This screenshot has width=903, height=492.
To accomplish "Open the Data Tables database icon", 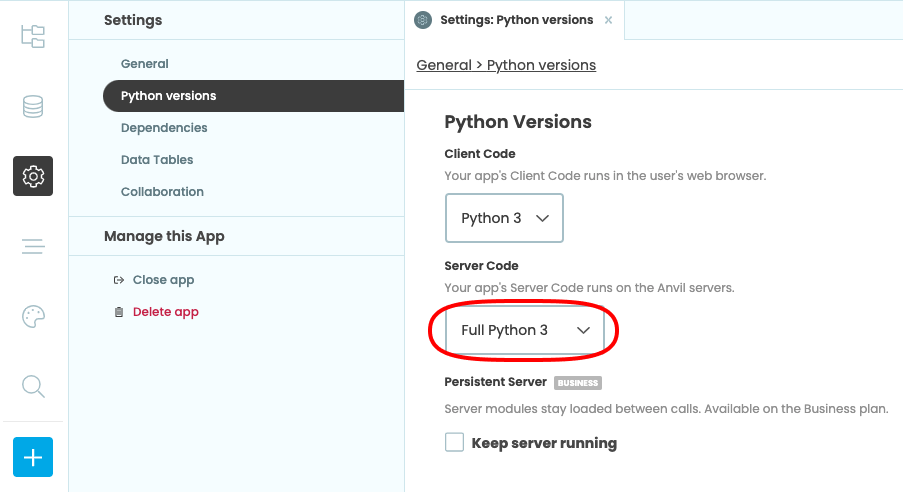I will (x=33, y=107).
